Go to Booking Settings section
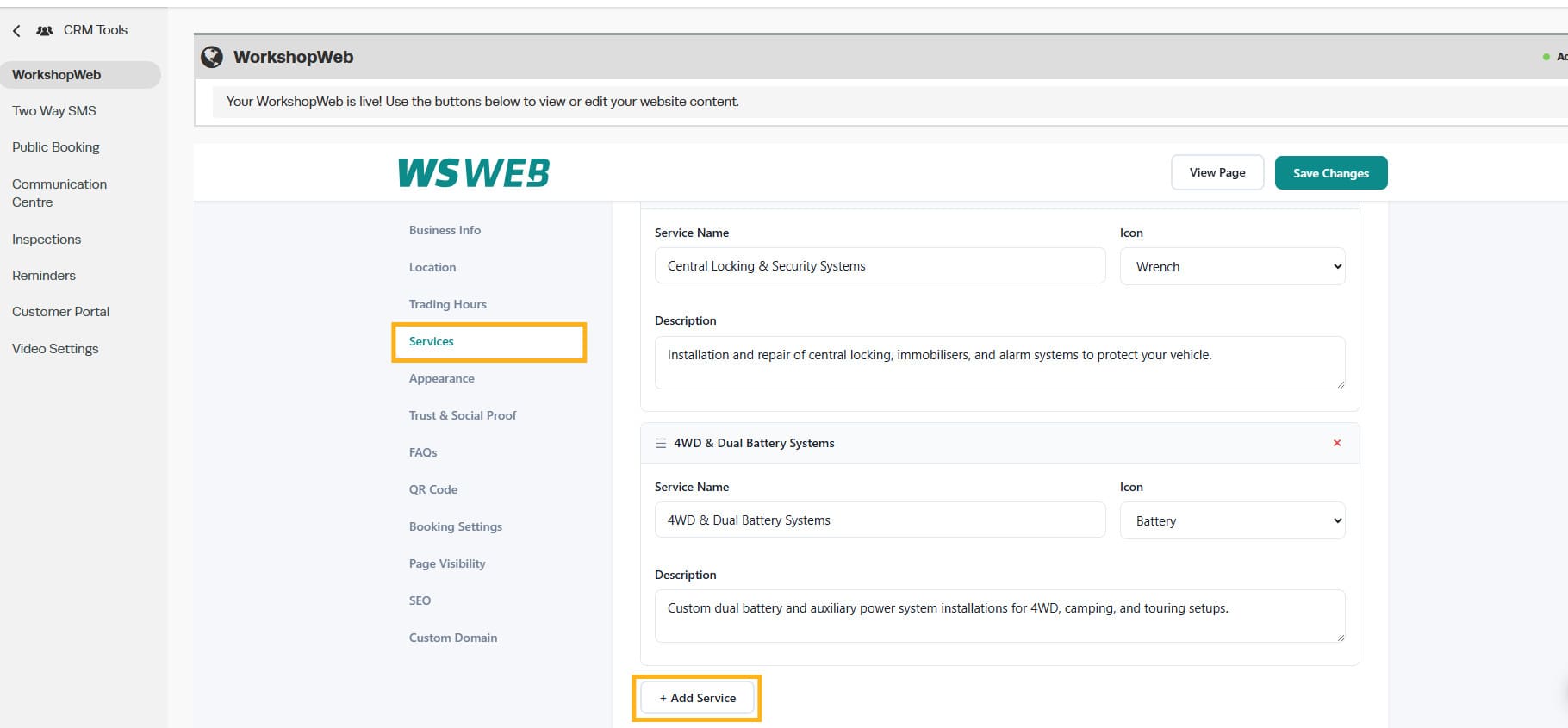 (456, 526)
